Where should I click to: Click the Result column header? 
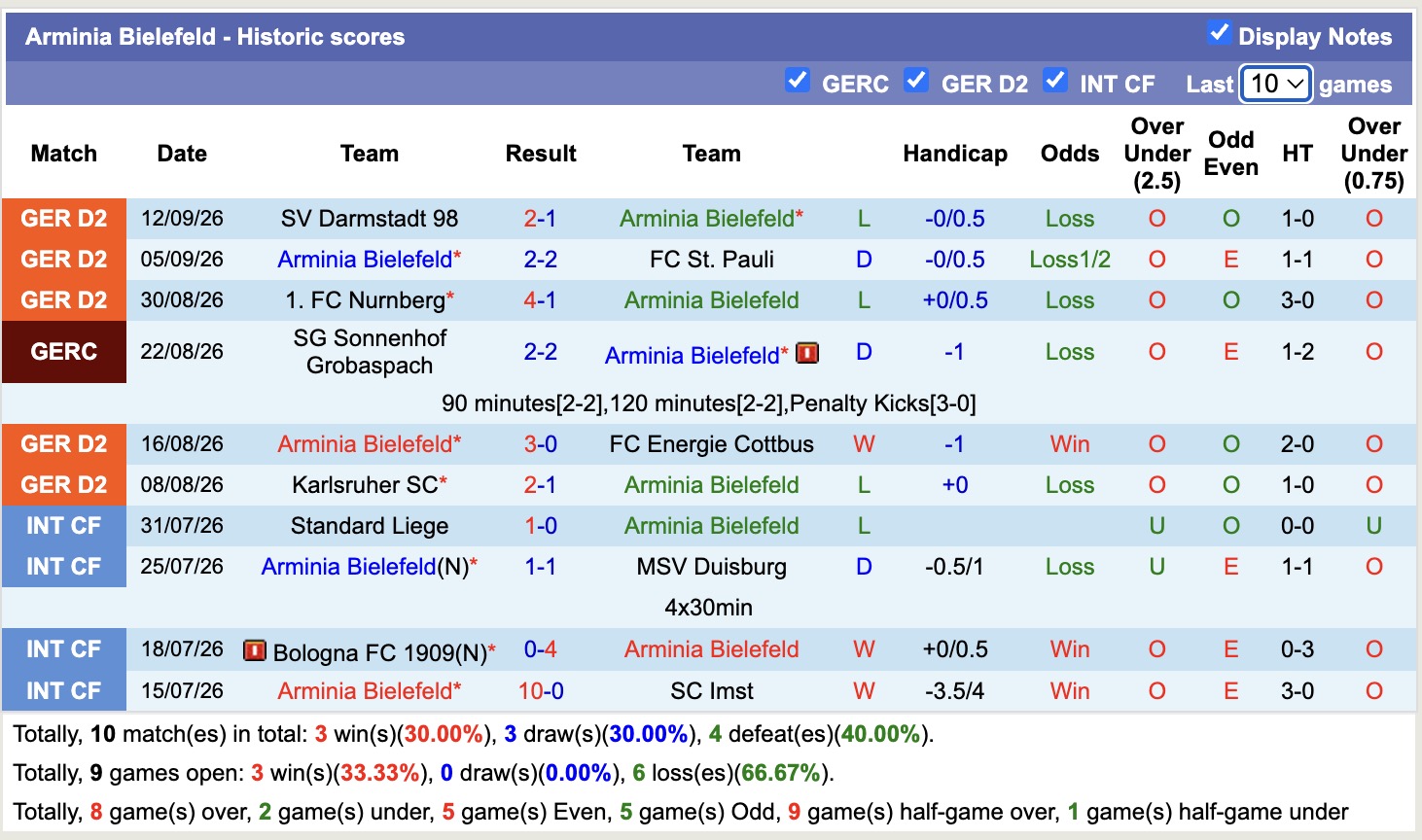(x=541, y=154)
